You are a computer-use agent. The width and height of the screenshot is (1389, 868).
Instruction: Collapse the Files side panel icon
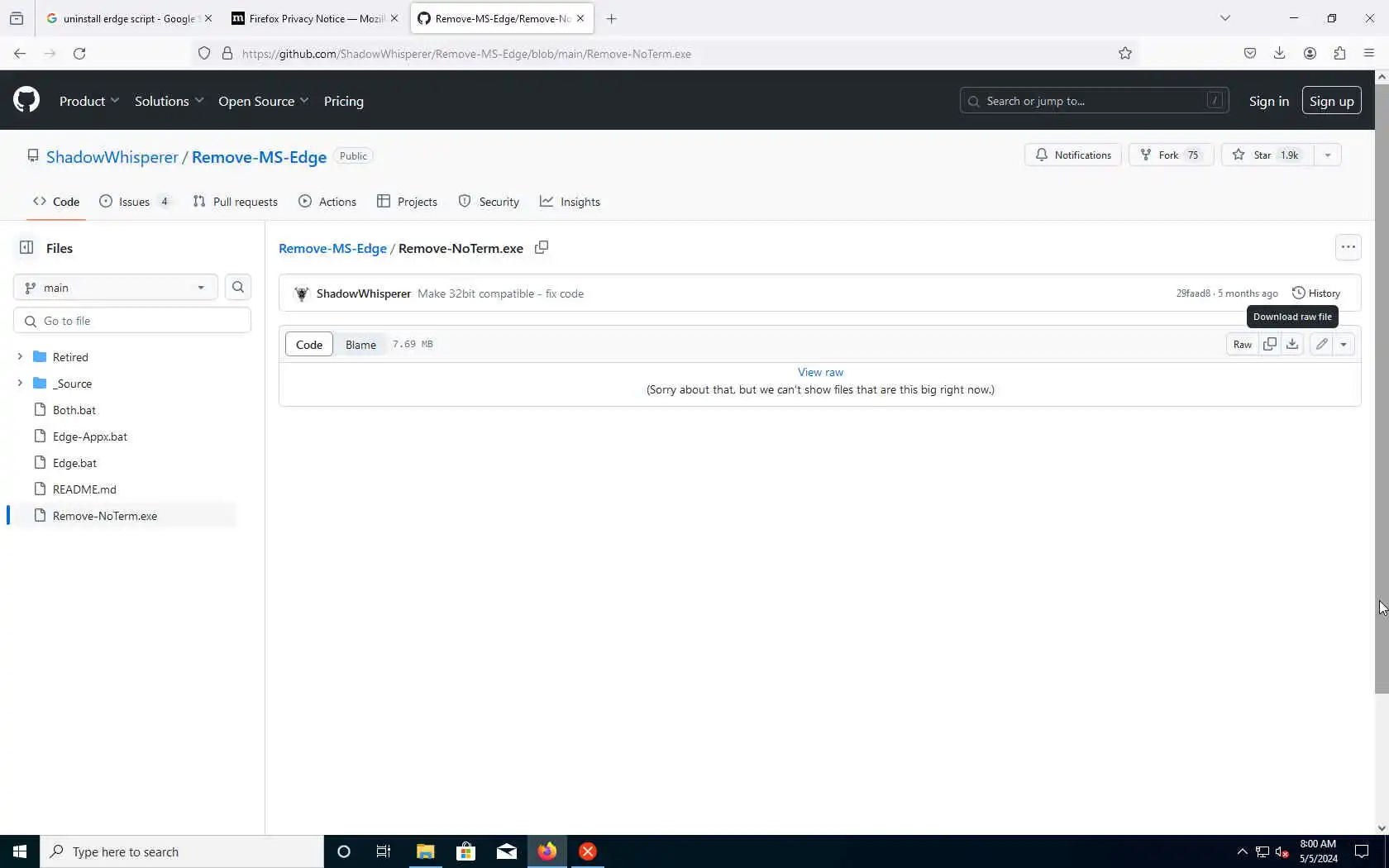pyautogui.click(x=26, y=247)
